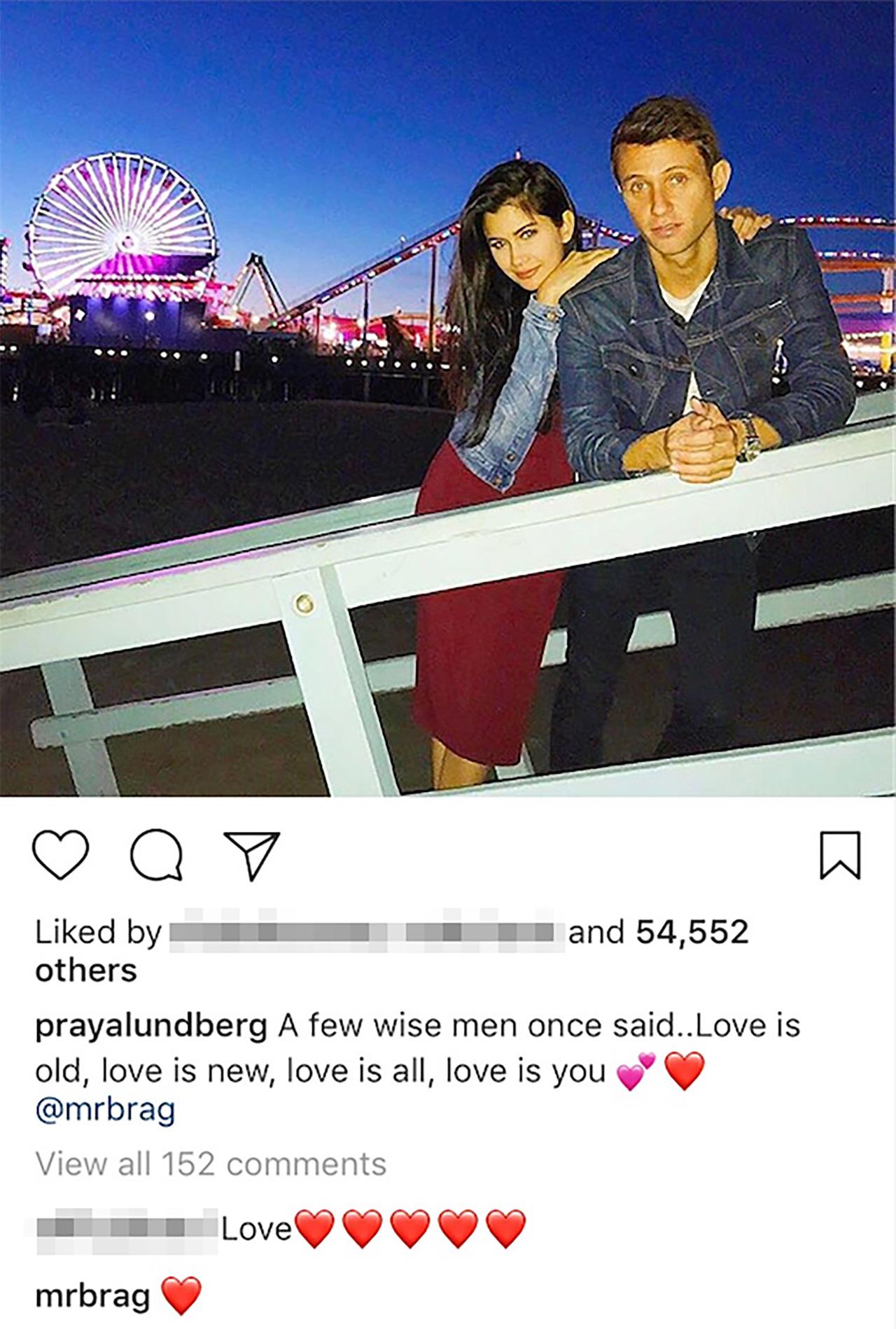
Task: Share the post using the paper plane icon
Action: click(x=251, y=855)
